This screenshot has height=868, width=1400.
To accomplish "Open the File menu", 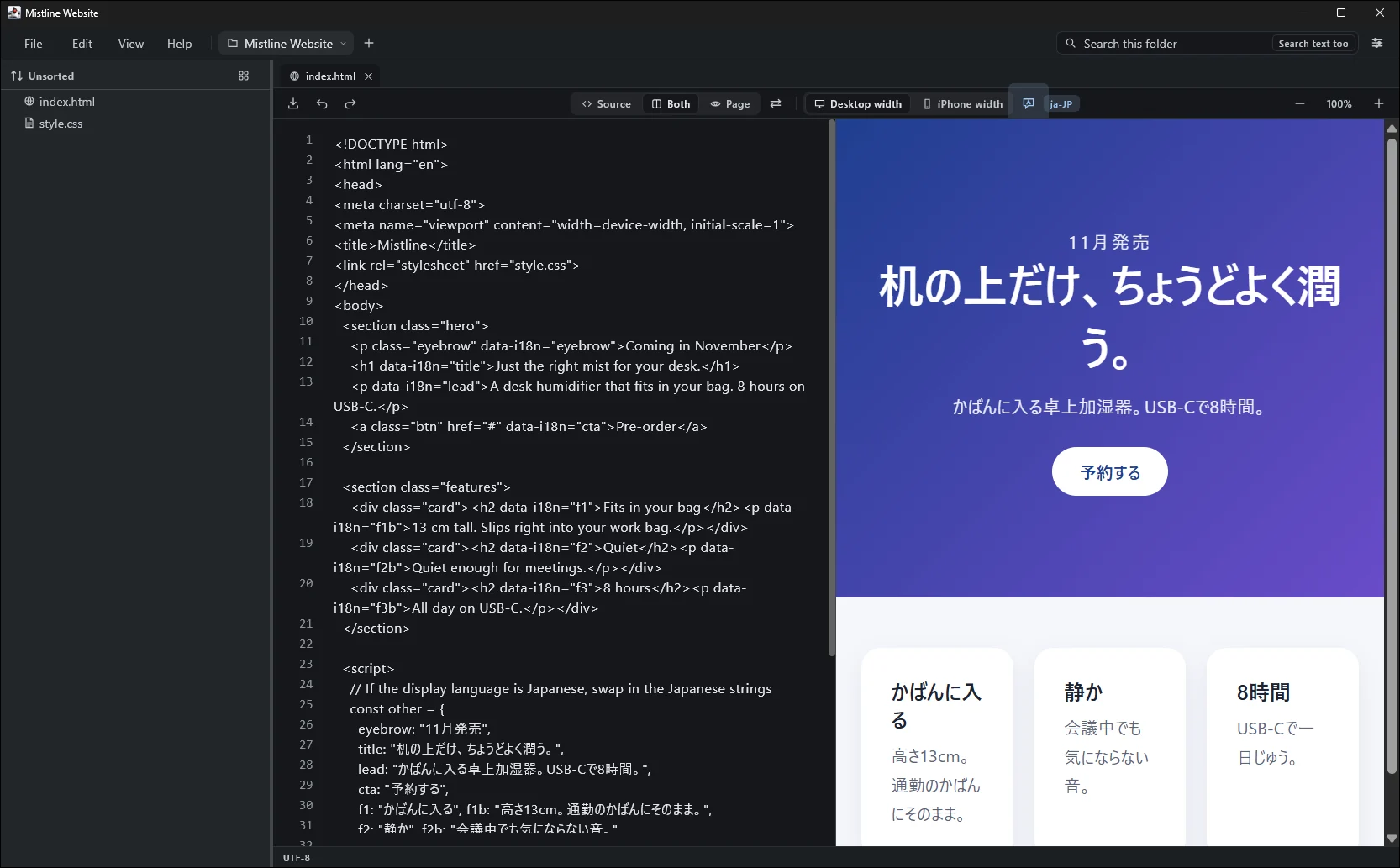I will (x=34, y=44).
